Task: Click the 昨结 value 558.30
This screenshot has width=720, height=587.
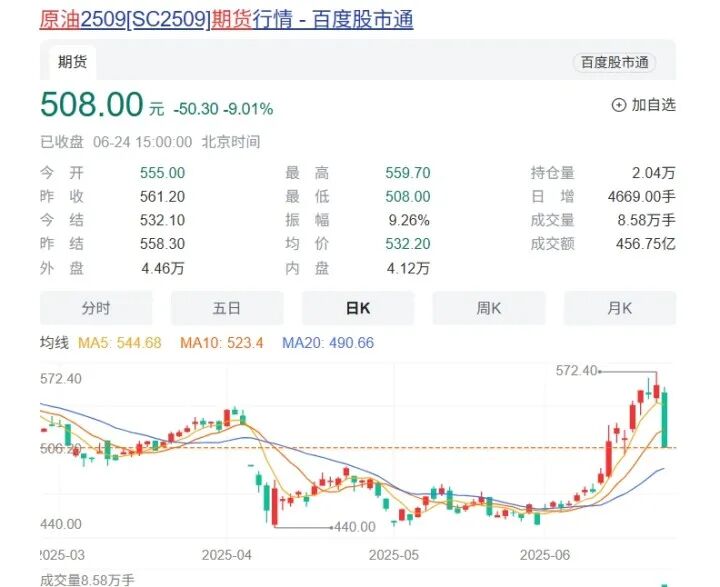Action: [163, 244]
